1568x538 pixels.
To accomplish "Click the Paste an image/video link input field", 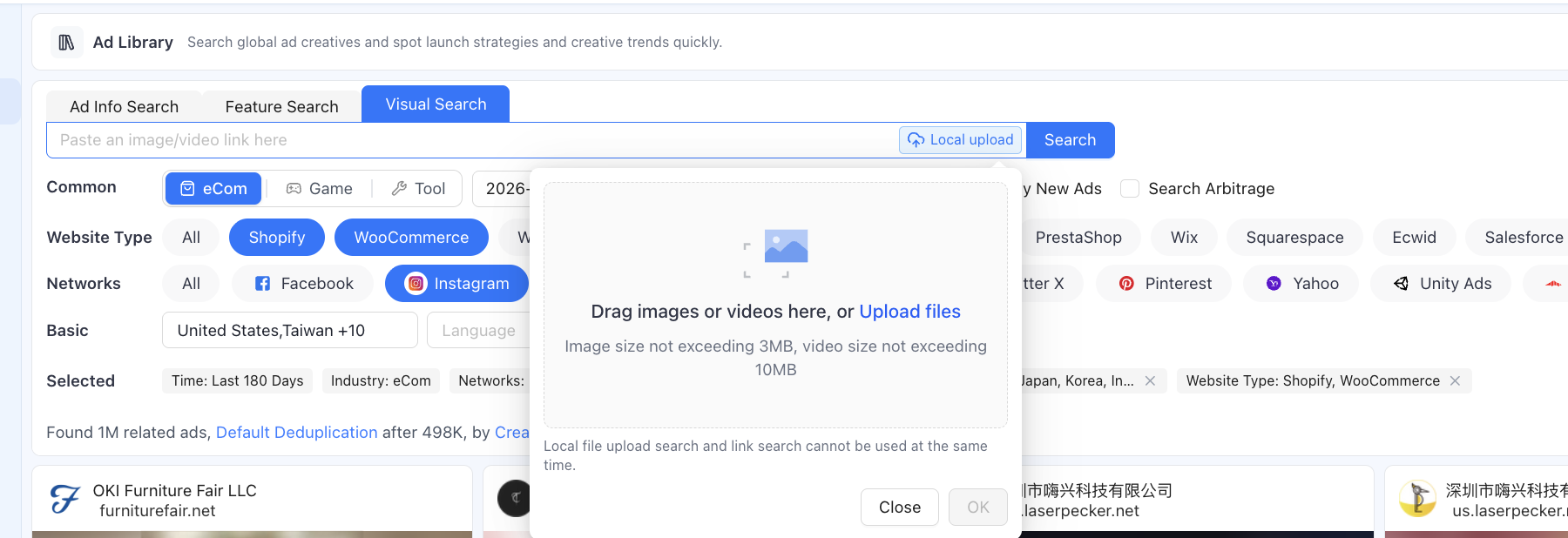I will 470,140.
